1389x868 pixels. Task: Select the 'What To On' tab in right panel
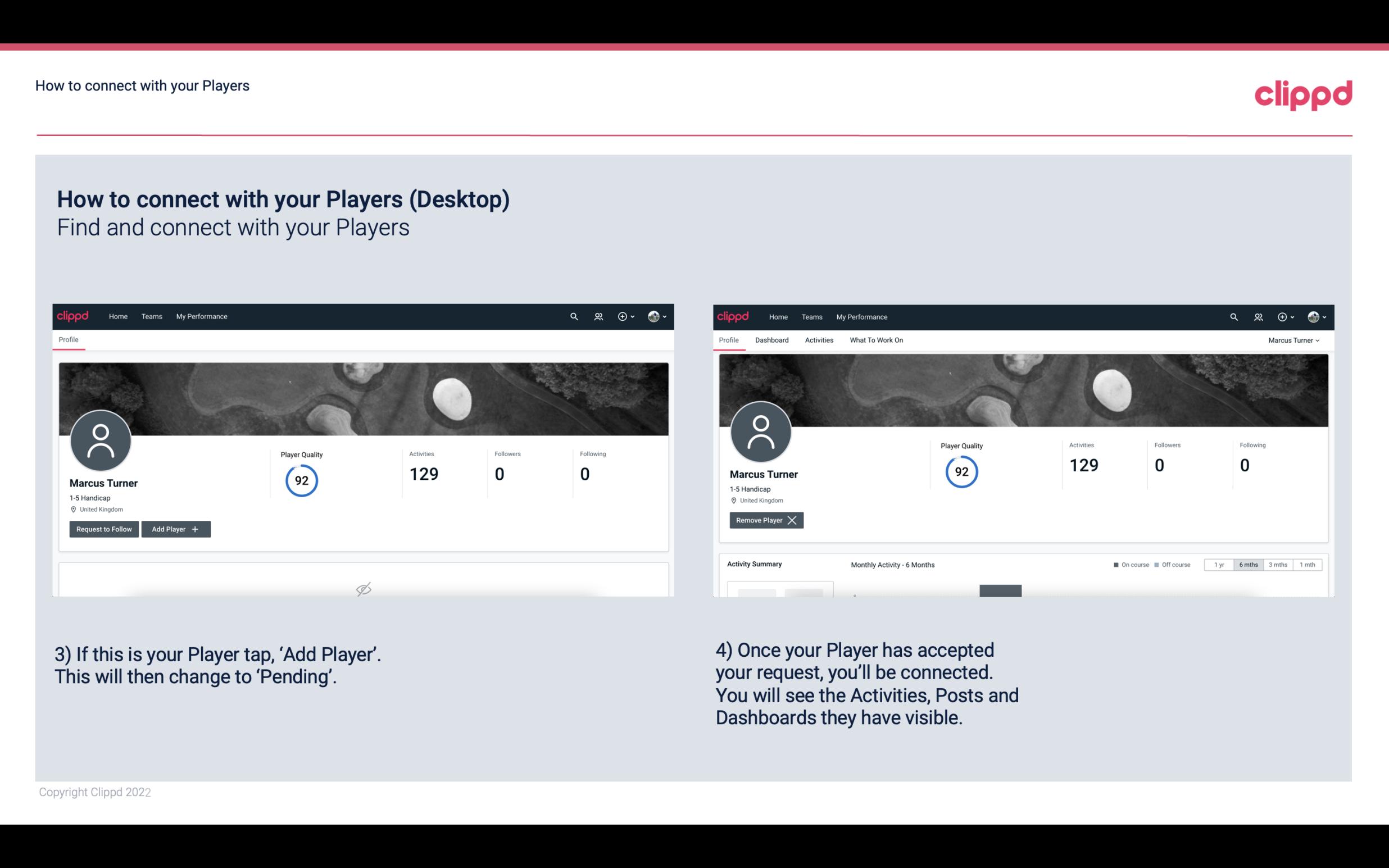click(x=876, y=340)
